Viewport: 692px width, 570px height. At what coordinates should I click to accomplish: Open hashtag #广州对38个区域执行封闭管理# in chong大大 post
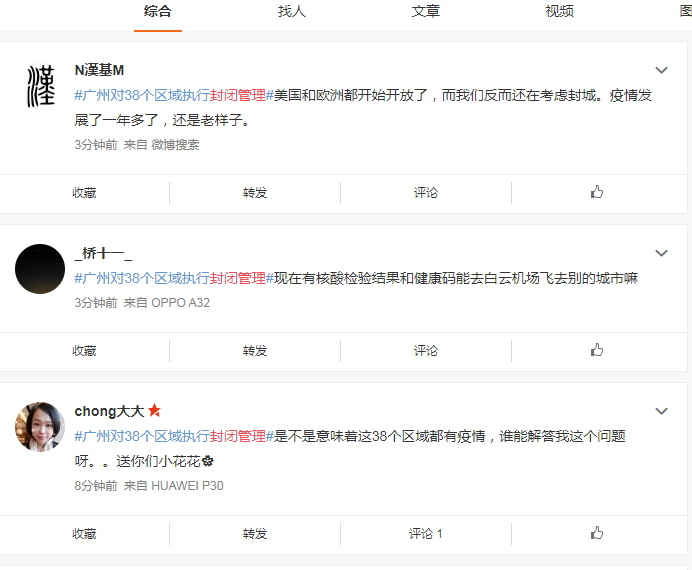coord(174,436)
